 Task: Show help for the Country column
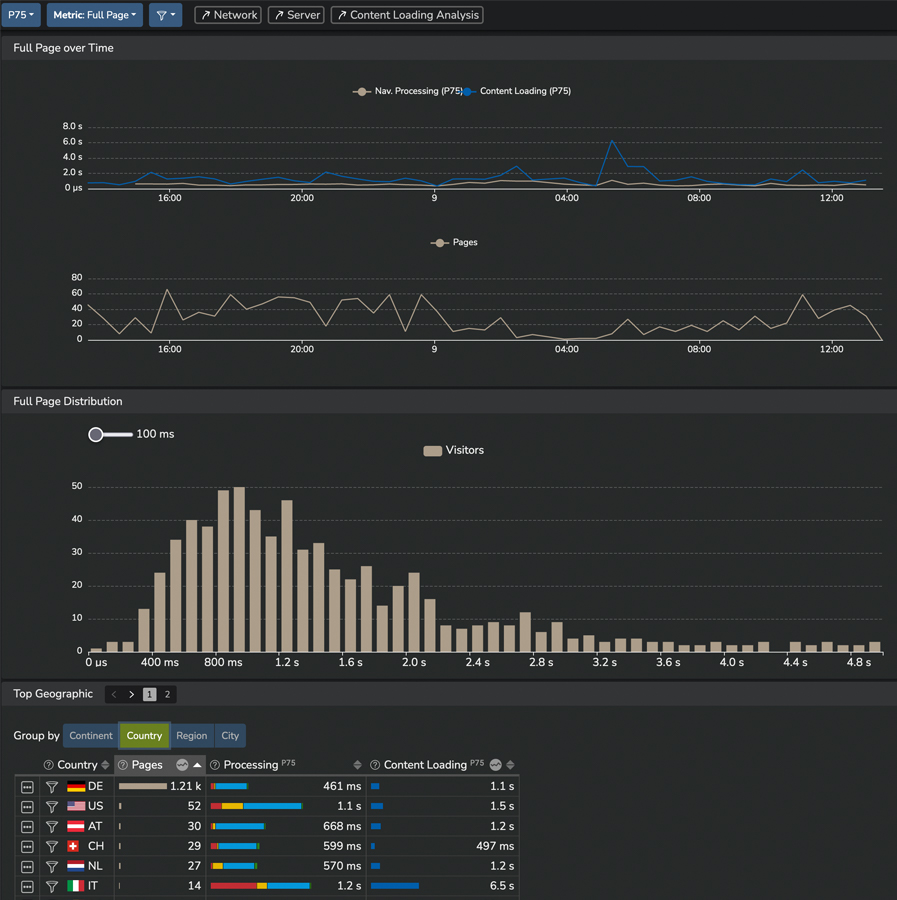click(49, 765)
